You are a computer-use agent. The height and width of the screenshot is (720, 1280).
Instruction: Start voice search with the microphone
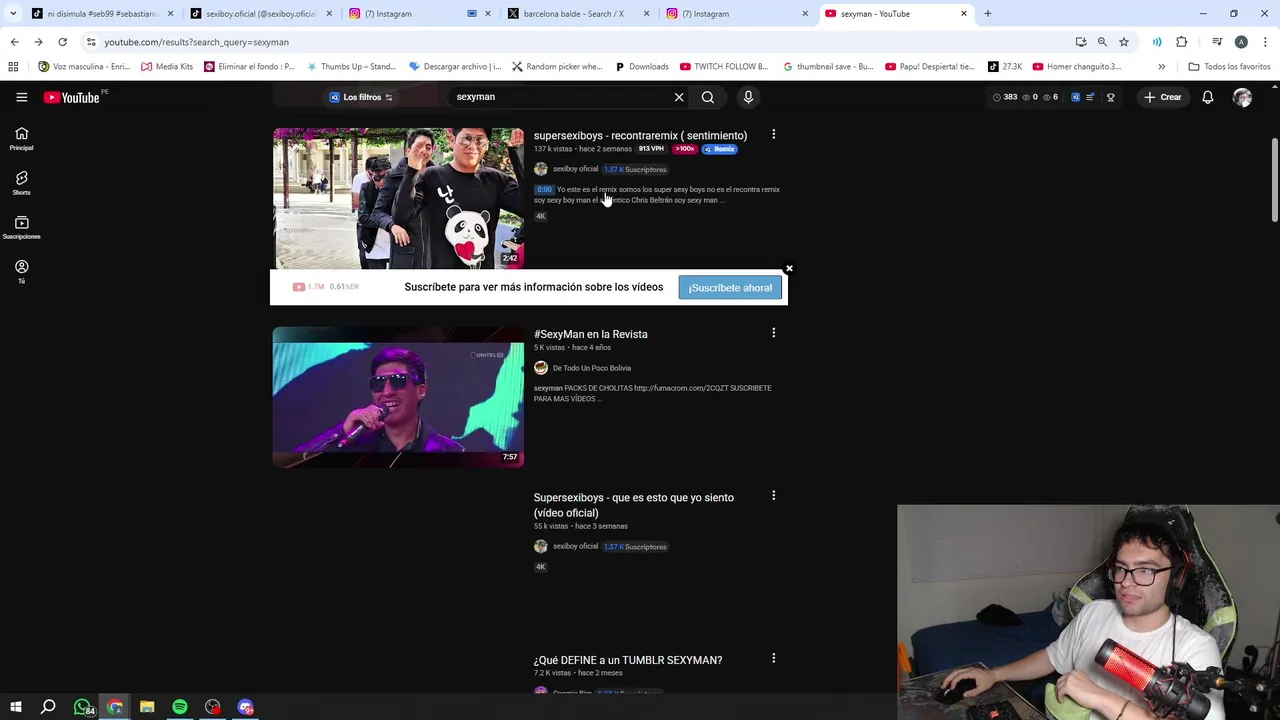tap(748, 97)
